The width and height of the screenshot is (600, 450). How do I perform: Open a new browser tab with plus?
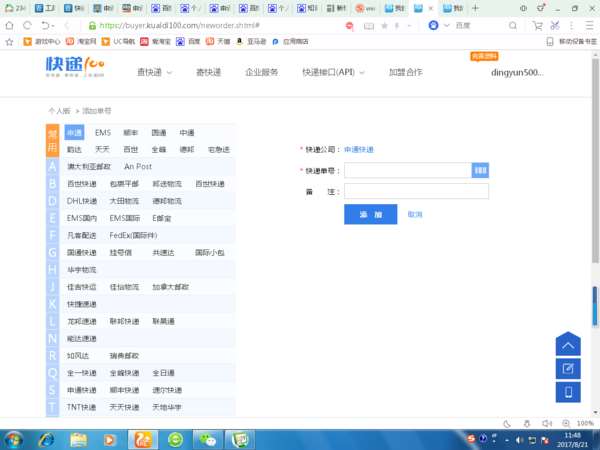coord(475,8)
